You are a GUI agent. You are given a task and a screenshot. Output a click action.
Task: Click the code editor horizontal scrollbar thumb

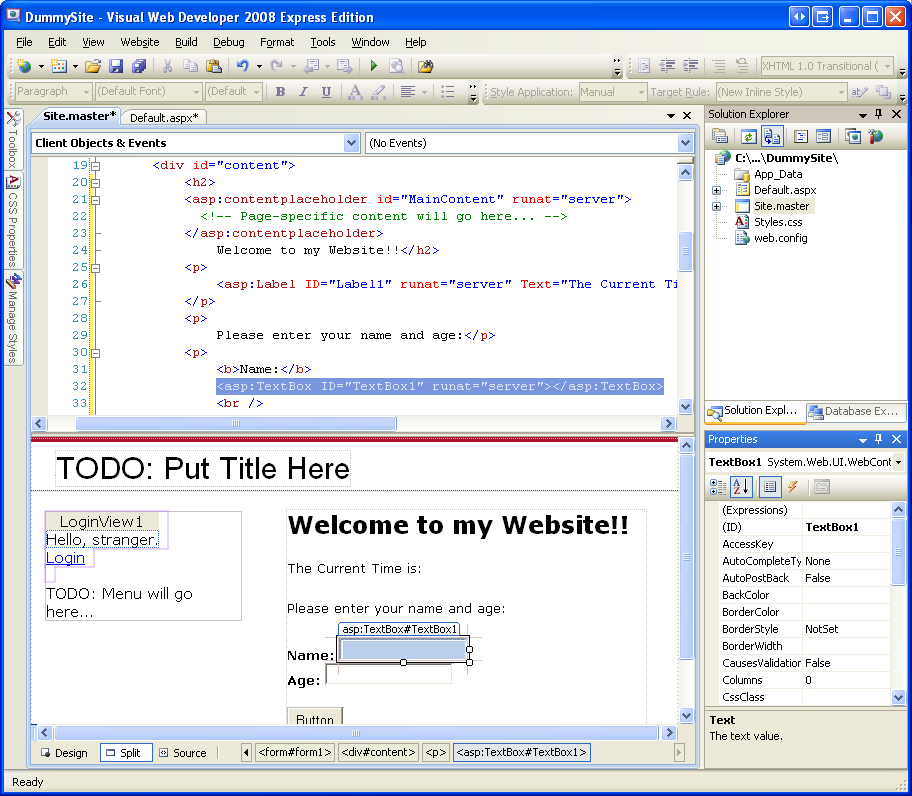[236, 423]
